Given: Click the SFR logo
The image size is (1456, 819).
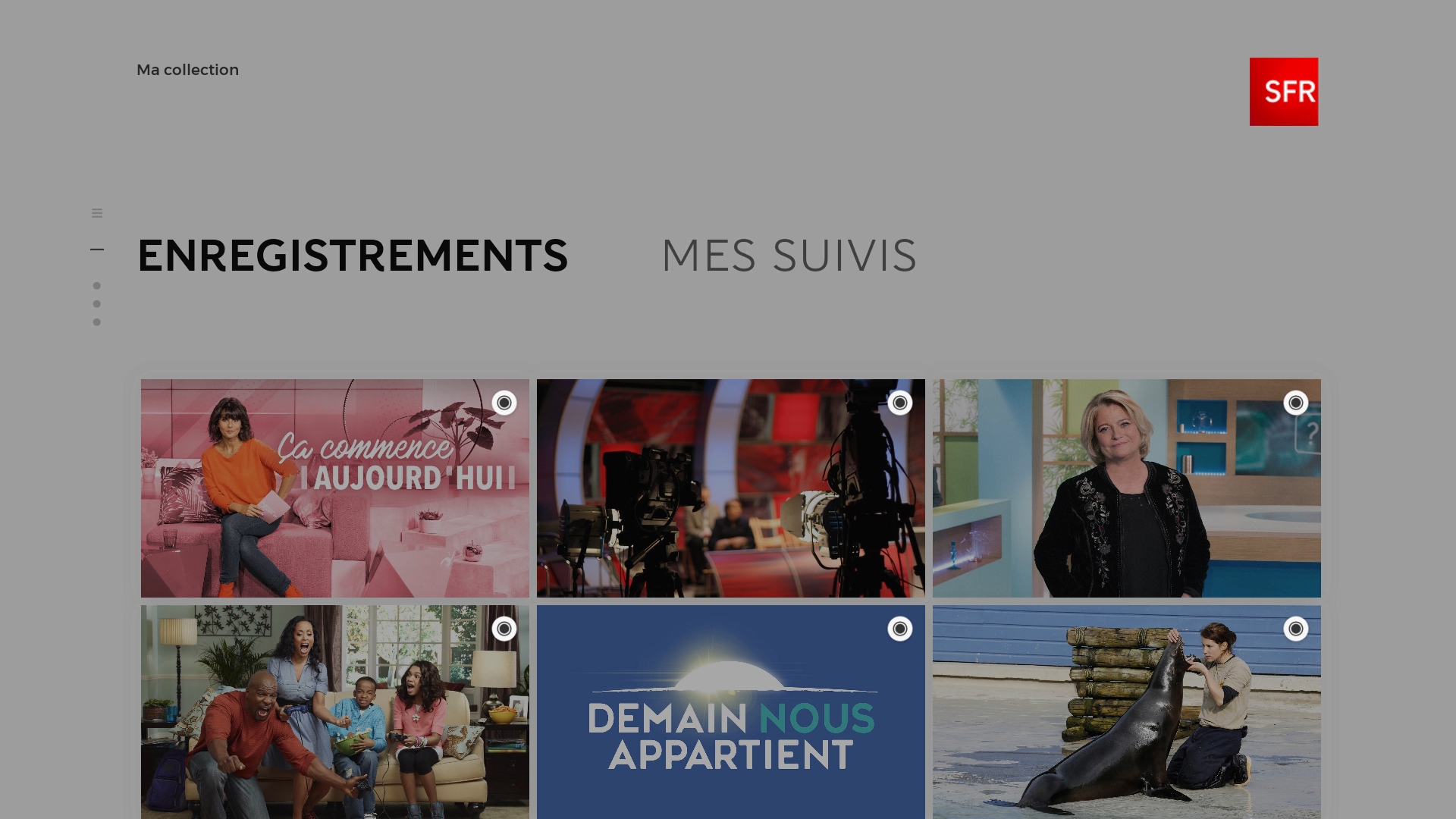Looking at the screenshot, I should 1284,92.
